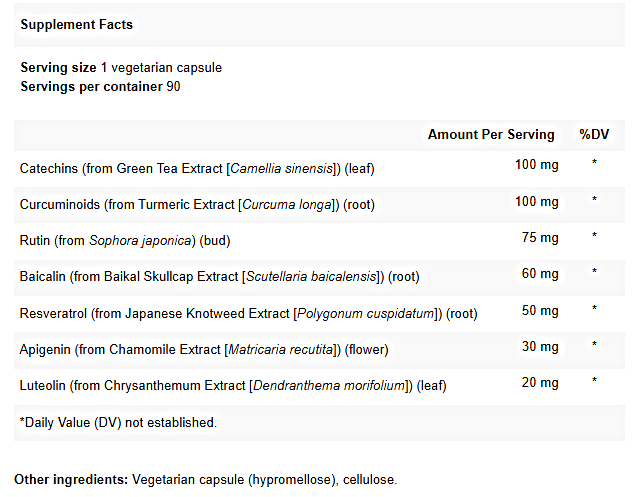
Task: Click the Servings per container line
Action: (100, 86)
